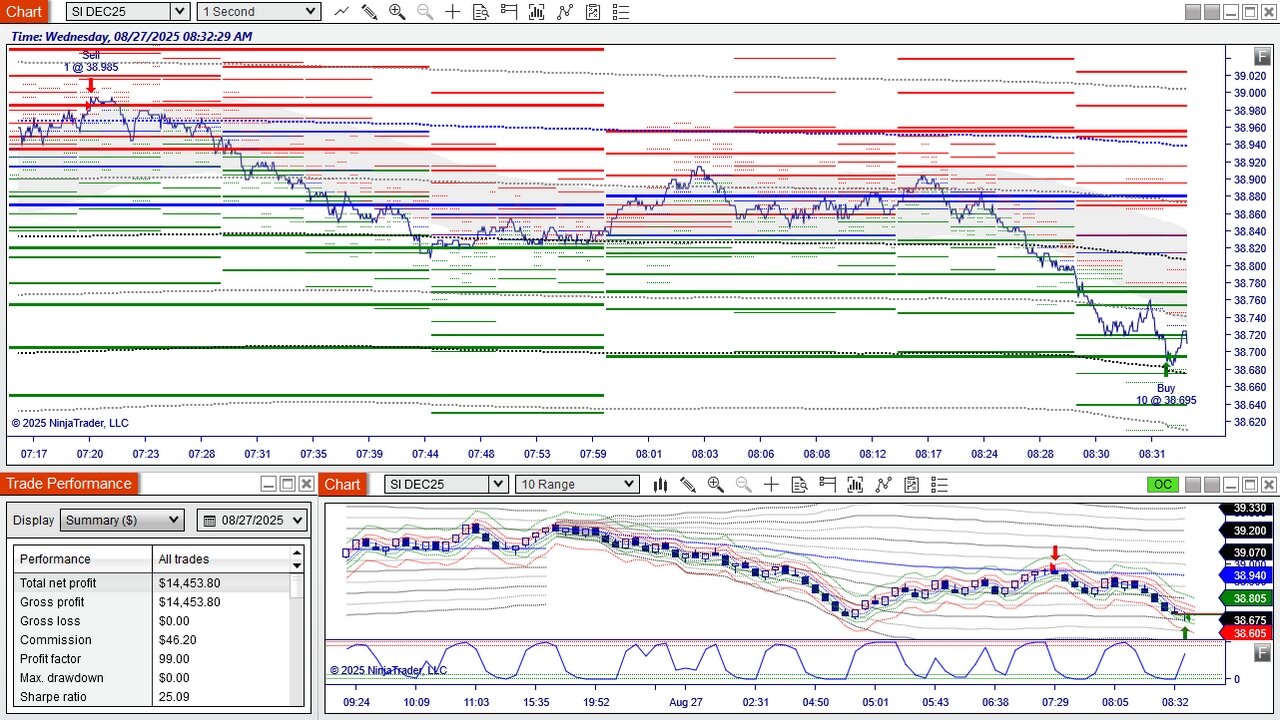The image size is (1280, 720).
Task: Click the Commission value $46.20
Action: click(x=178, y=640)
